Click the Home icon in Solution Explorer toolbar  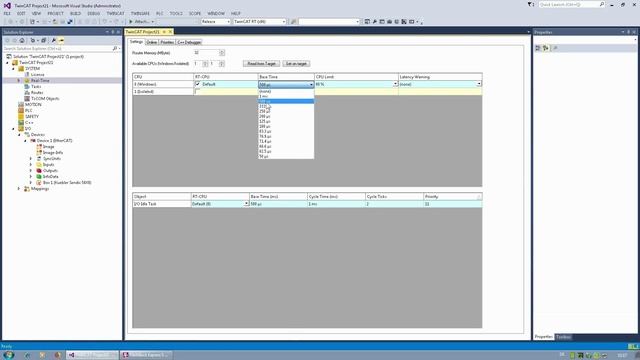22,40
